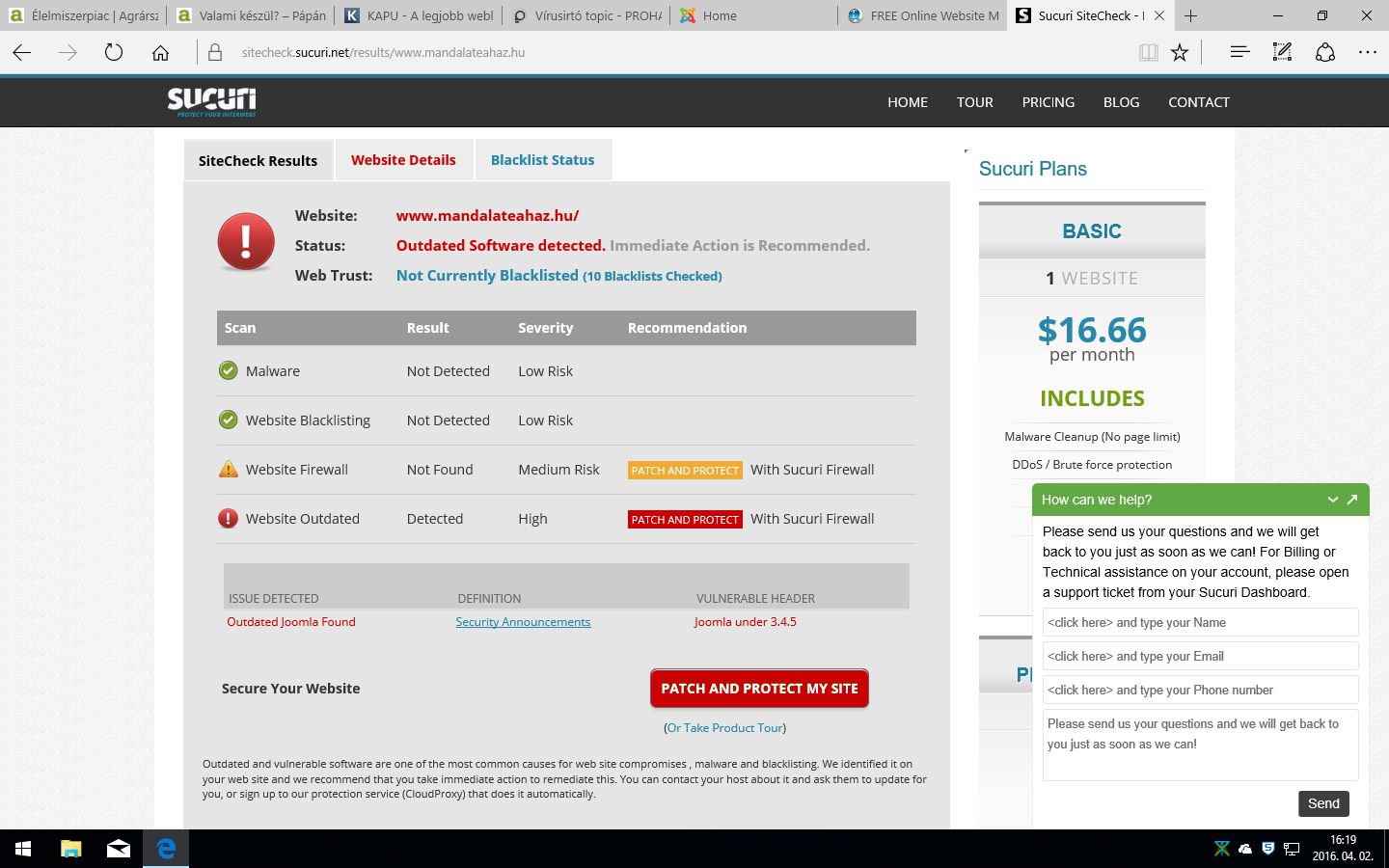Click the green check icon beside Malware
The height and width of the screenshot is (868, 1389).
(x=228, y=370)
